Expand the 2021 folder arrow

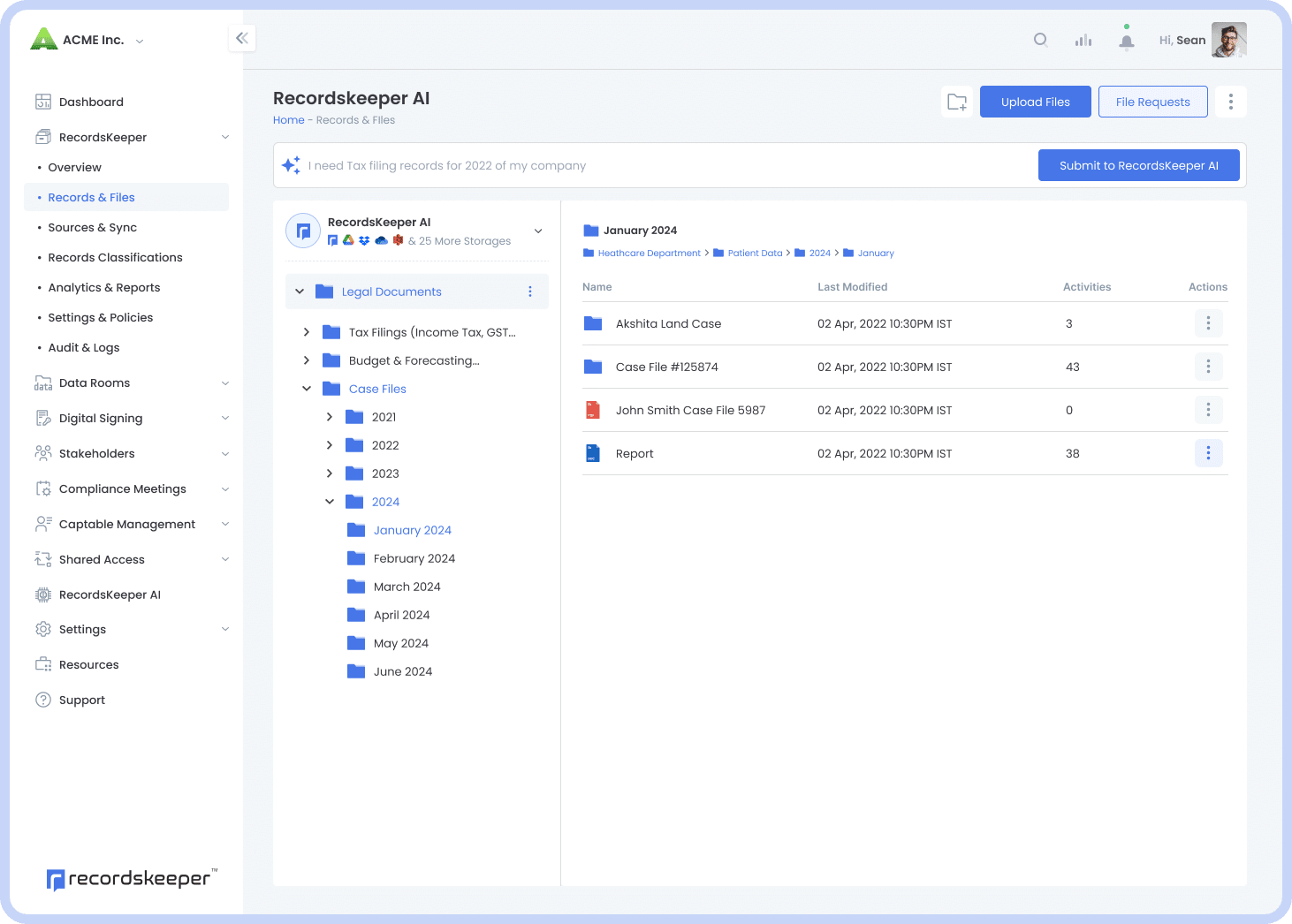[x=330, y=417]
